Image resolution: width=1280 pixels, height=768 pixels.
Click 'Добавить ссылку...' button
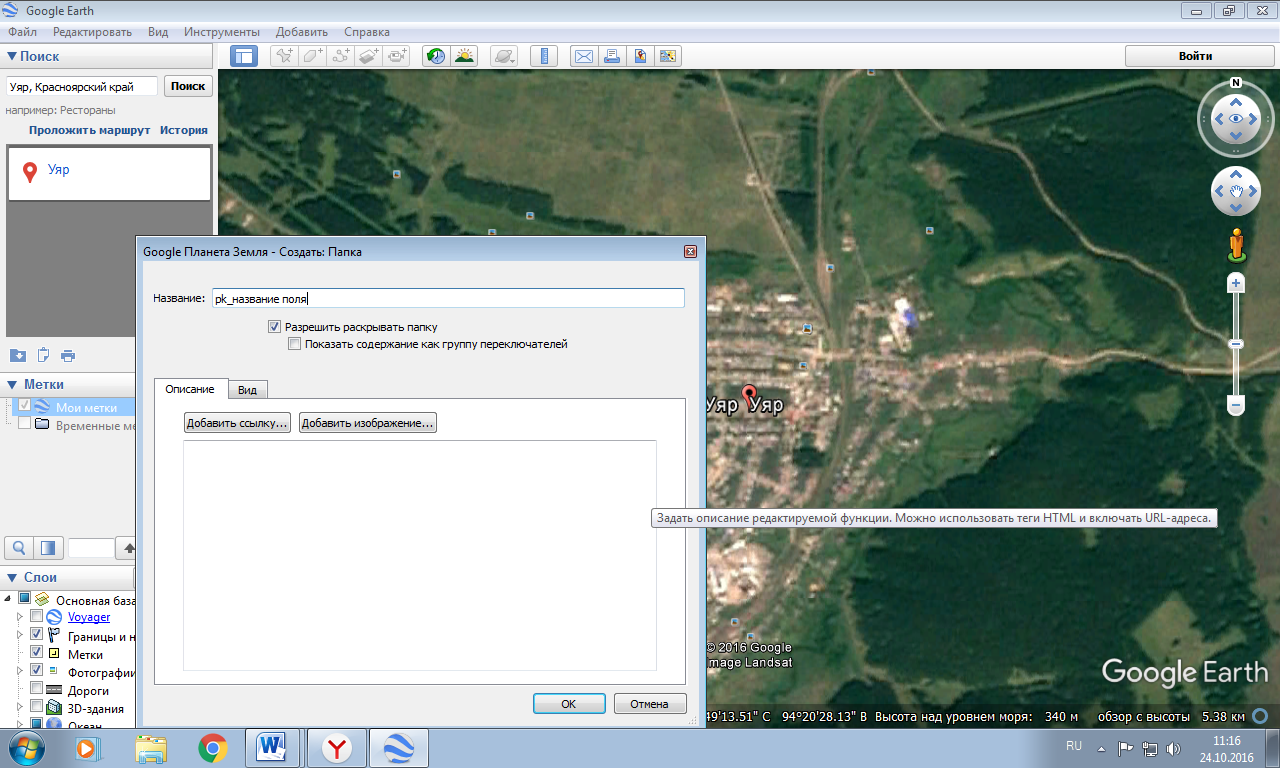click(238, 423)
